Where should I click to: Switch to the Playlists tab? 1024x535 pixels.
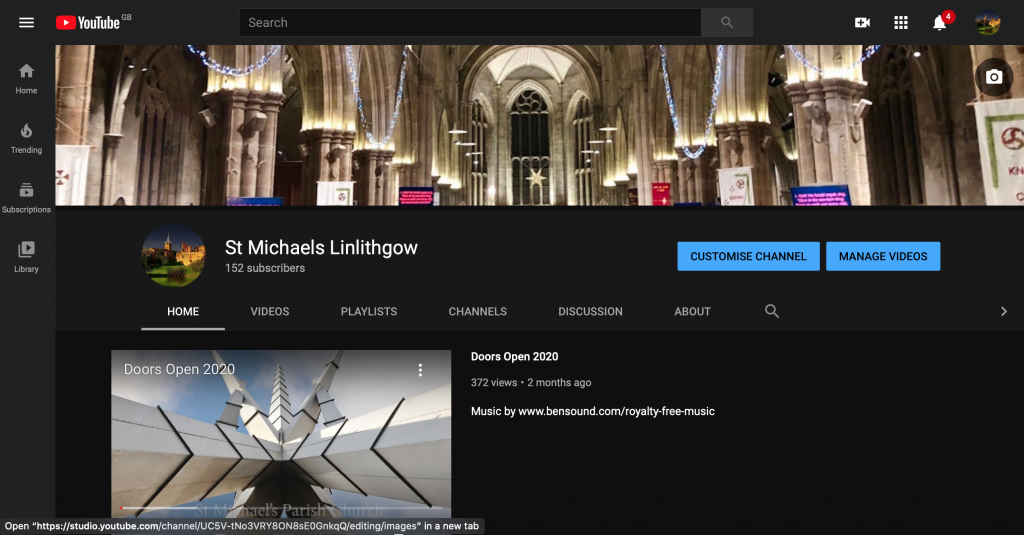369,311
